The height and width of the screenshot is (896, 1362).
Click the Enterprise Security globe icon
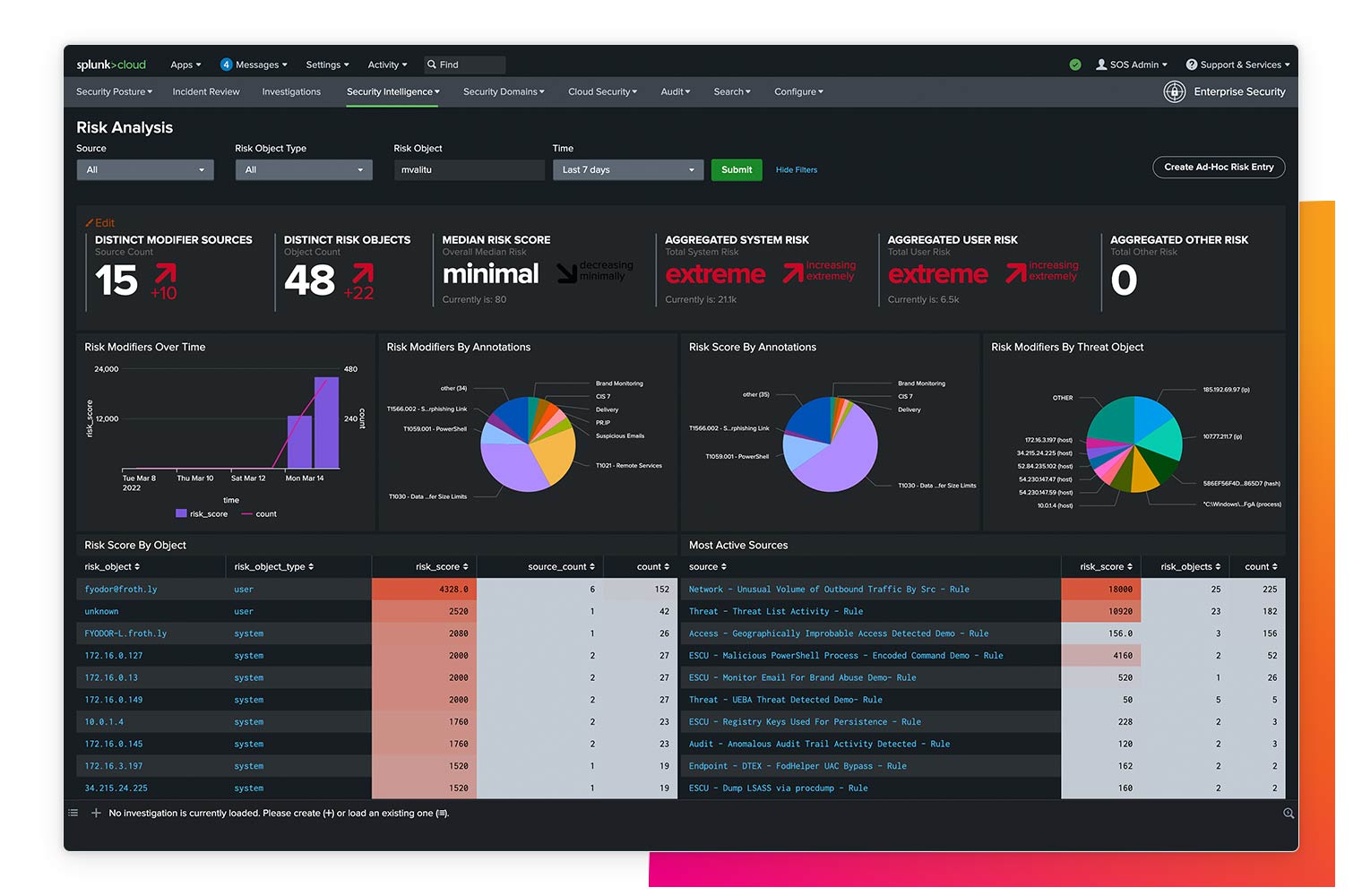[1174, 91]
